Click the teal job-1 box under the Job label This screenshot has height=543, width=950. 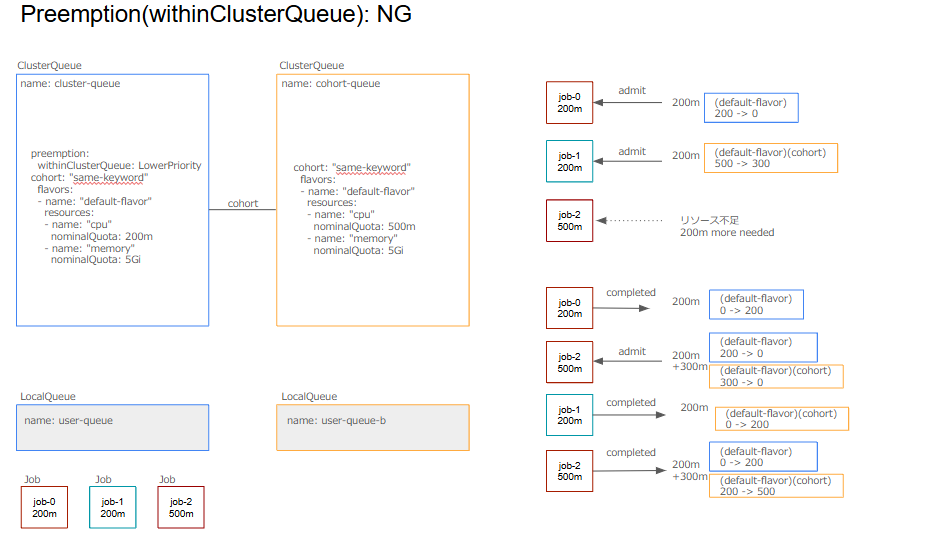[x=113, y=507]
